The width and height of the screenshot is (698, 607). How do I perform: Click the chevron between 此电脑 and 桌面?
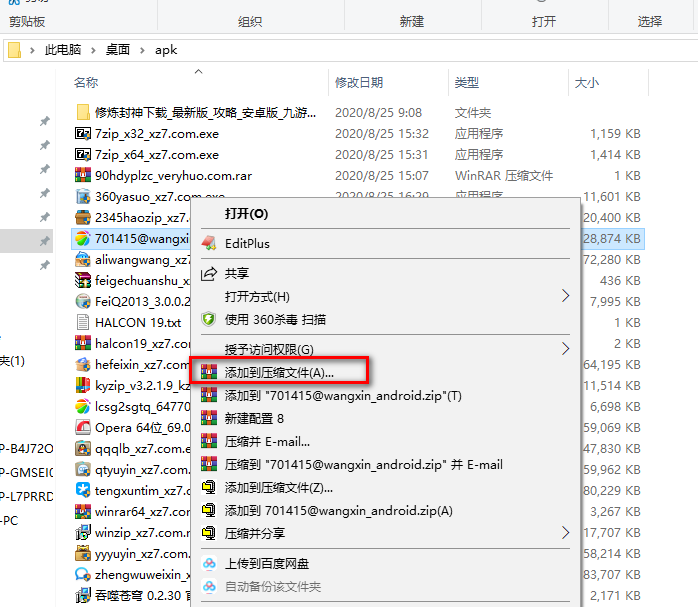click(x=93, y=50)
